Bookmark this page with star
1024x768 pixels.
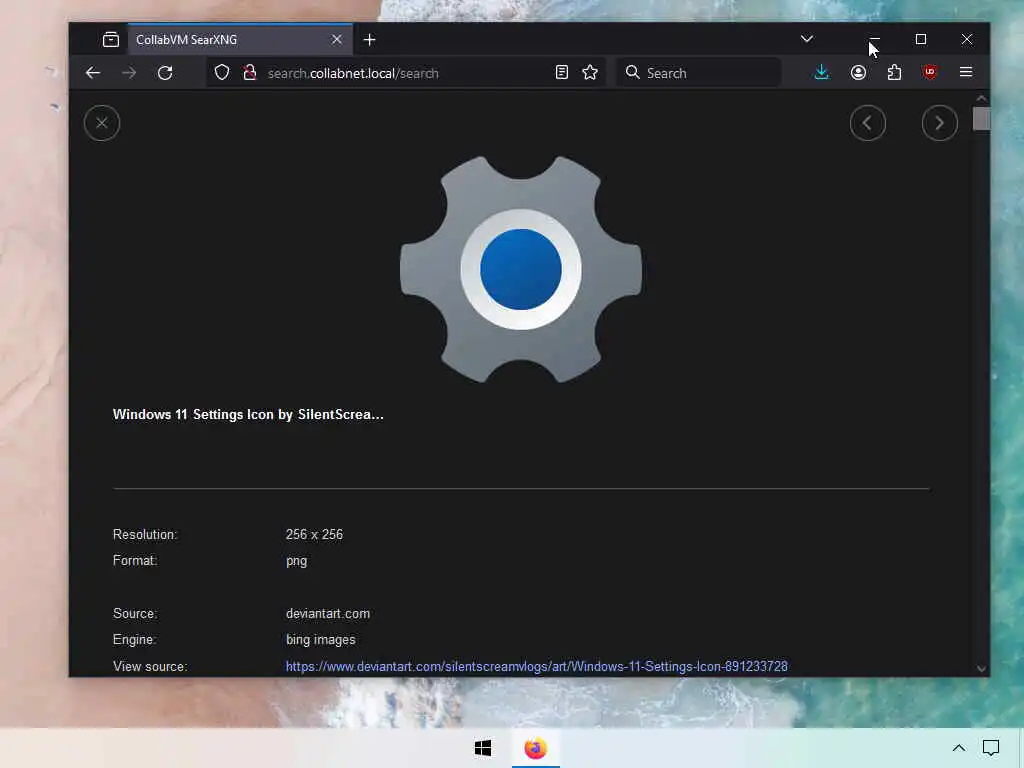[x=590, y=72]
